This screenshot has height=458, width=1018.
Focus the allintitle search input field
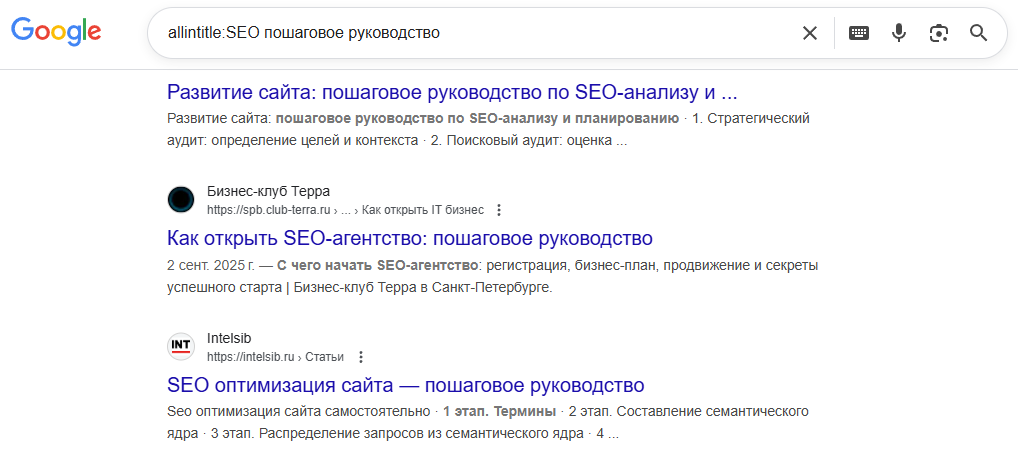coord(470,33)
